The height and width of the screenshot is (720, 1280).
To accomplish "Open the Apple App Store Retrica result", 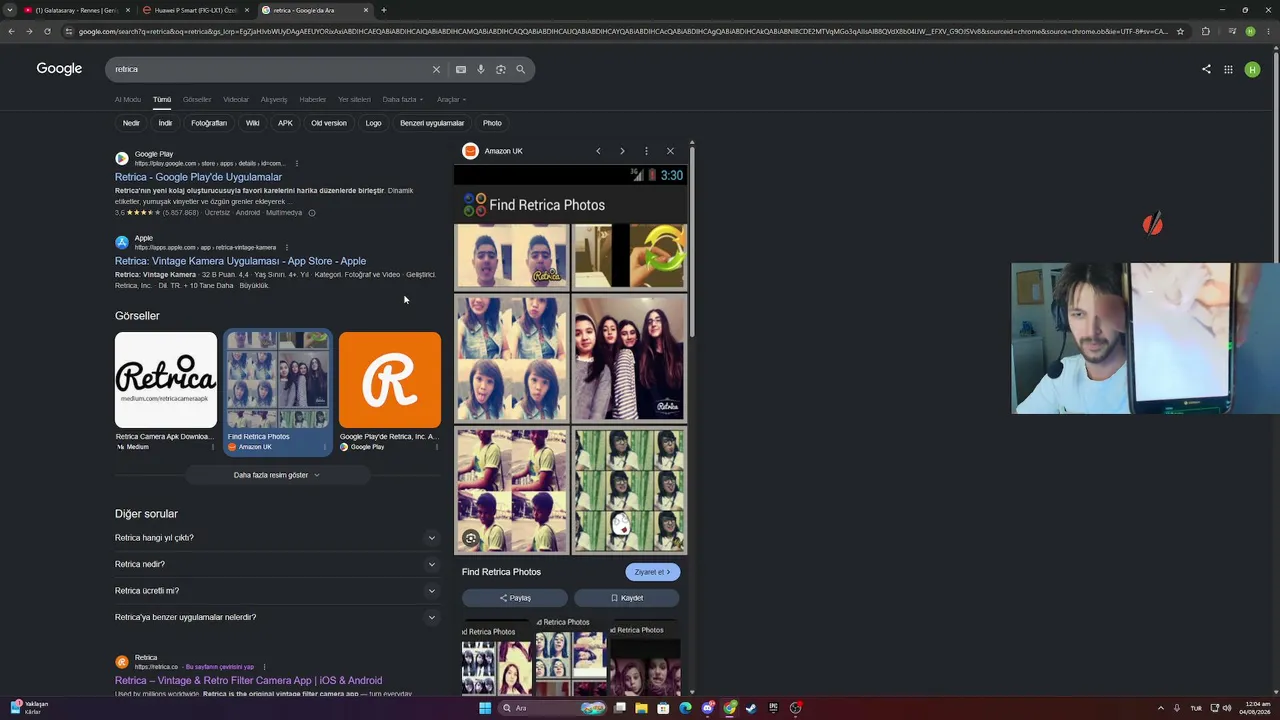I will (240, 261).
